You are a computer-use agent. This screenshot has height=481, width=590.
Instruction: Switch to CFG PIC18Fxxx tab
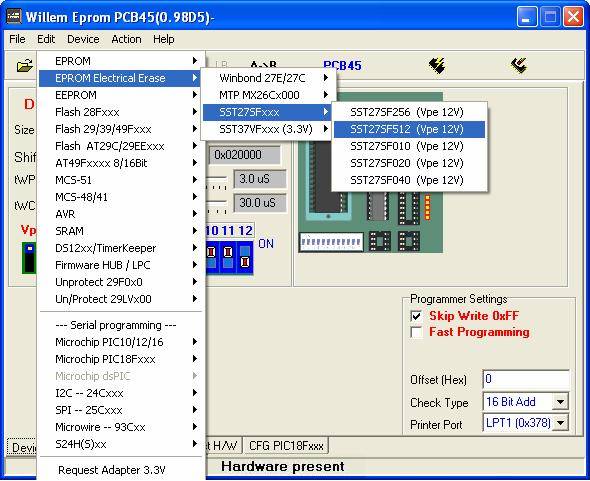[x=286, y=446]
